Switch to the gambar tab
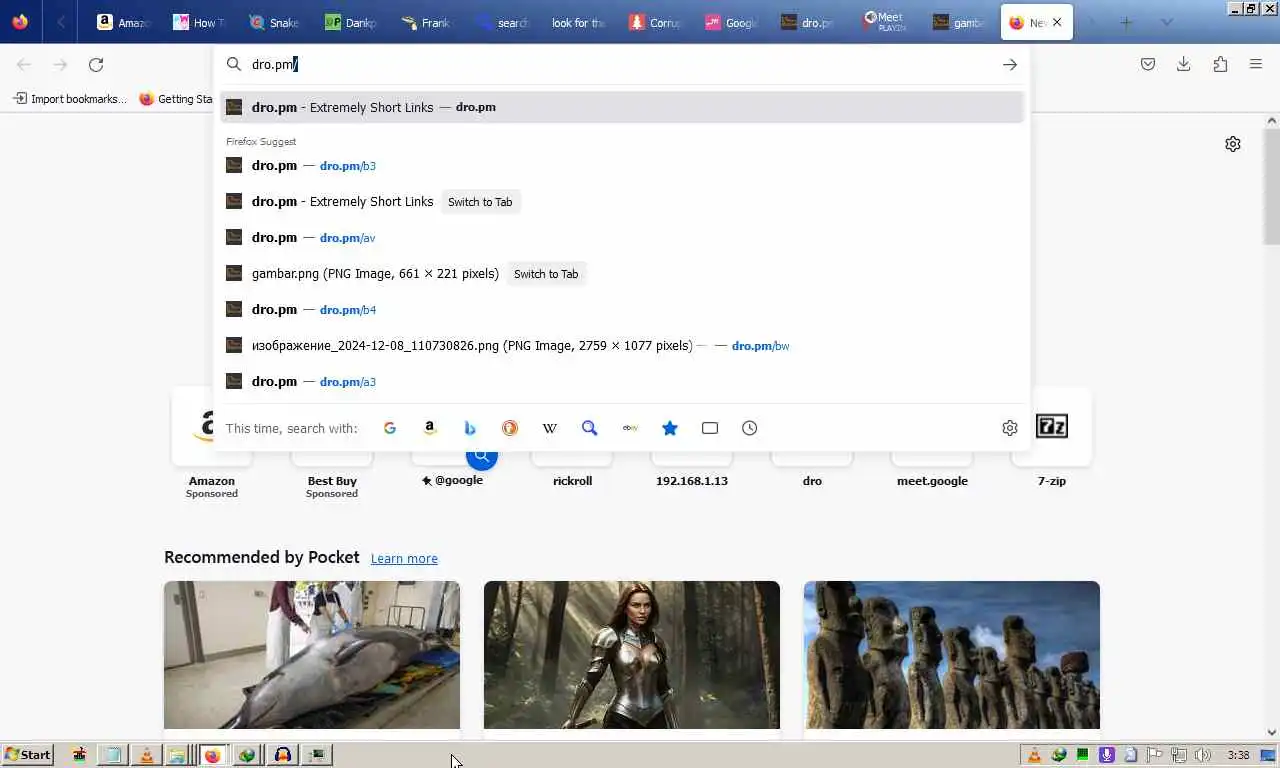 (x=958, y=22)
